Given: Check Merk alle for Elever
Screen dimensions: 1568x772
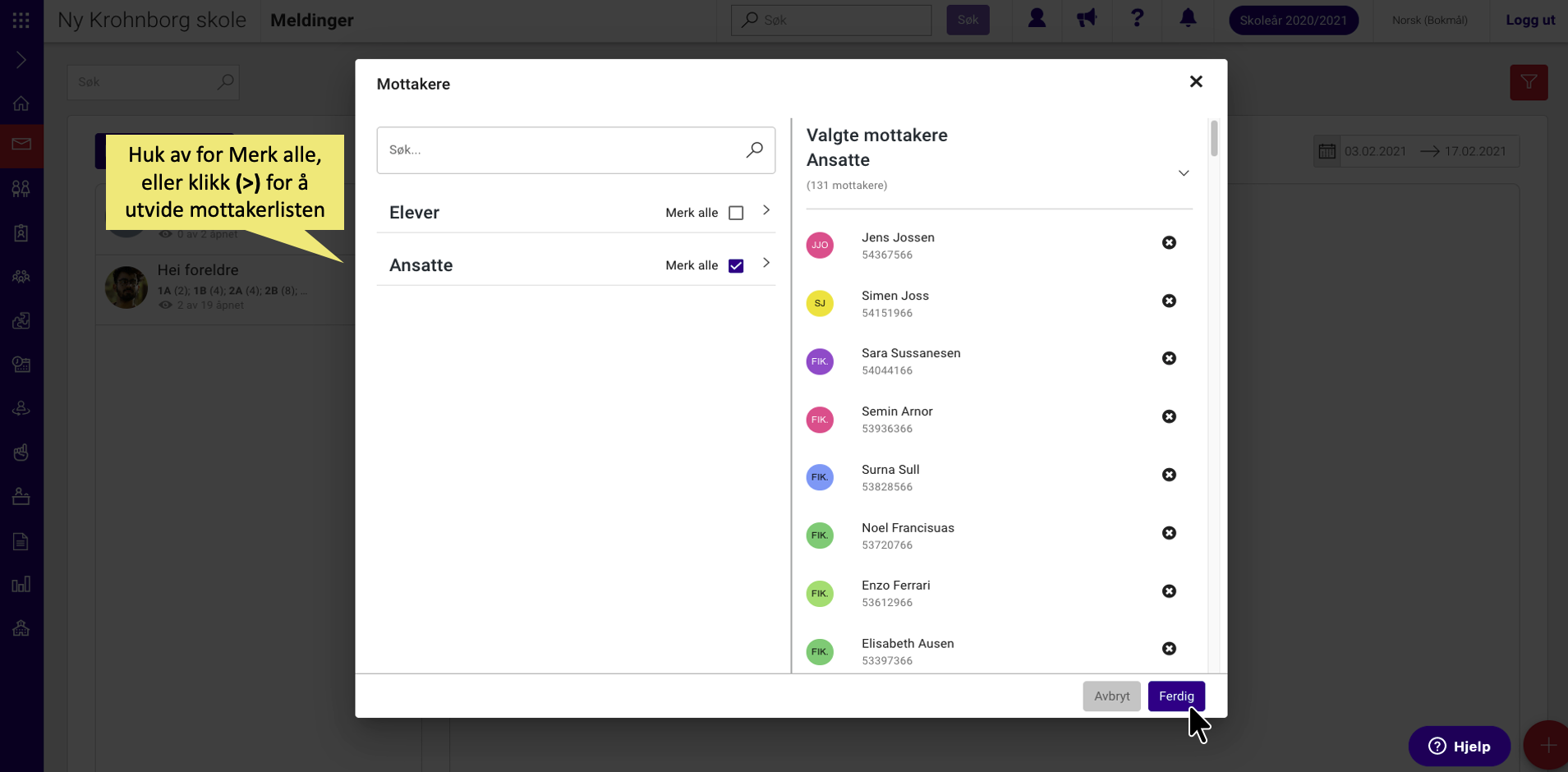Looking at the screenshot, I should click(736, 213).
